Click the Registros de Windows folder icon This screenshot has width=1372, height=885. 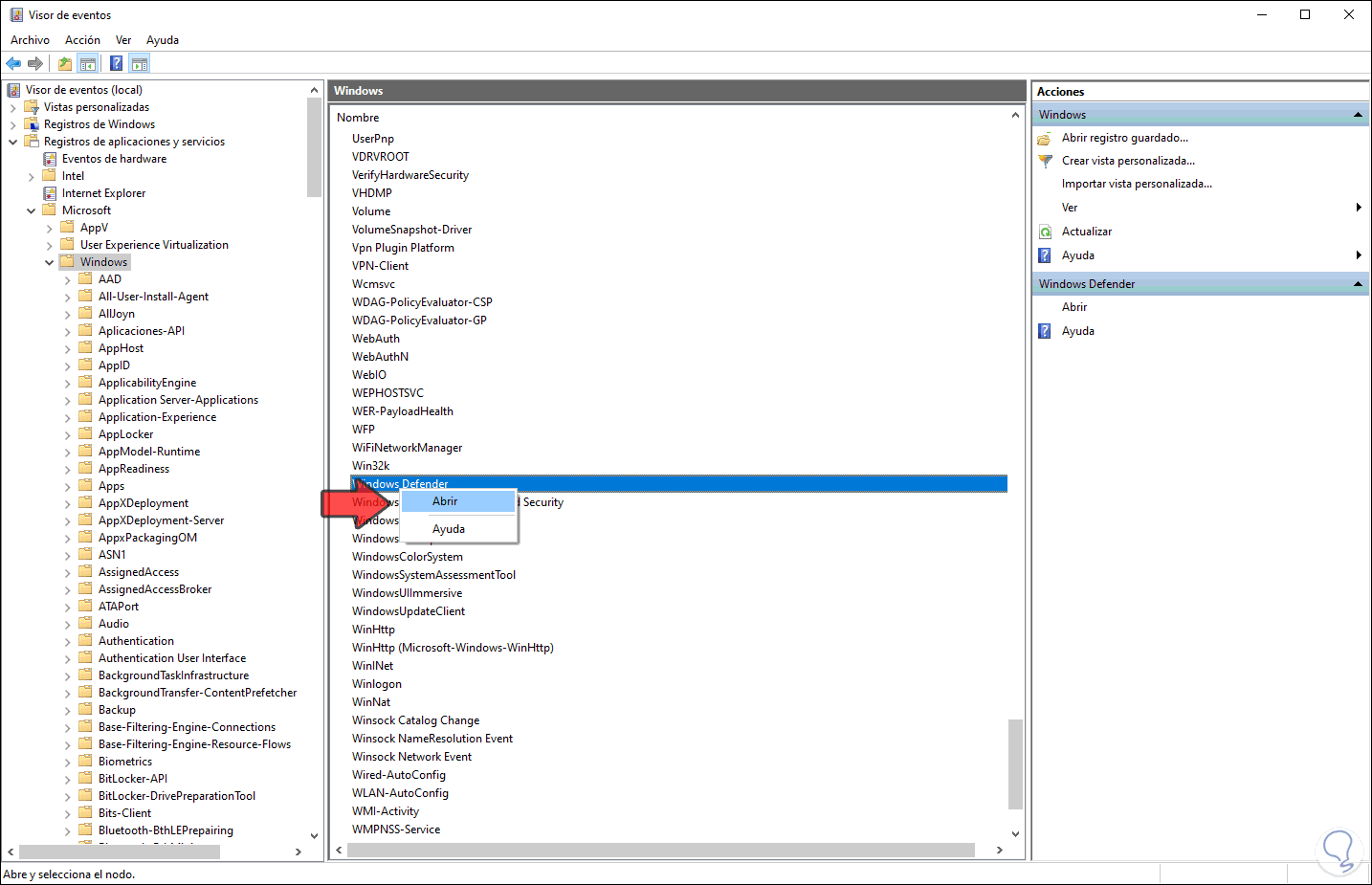coord(32,124)
